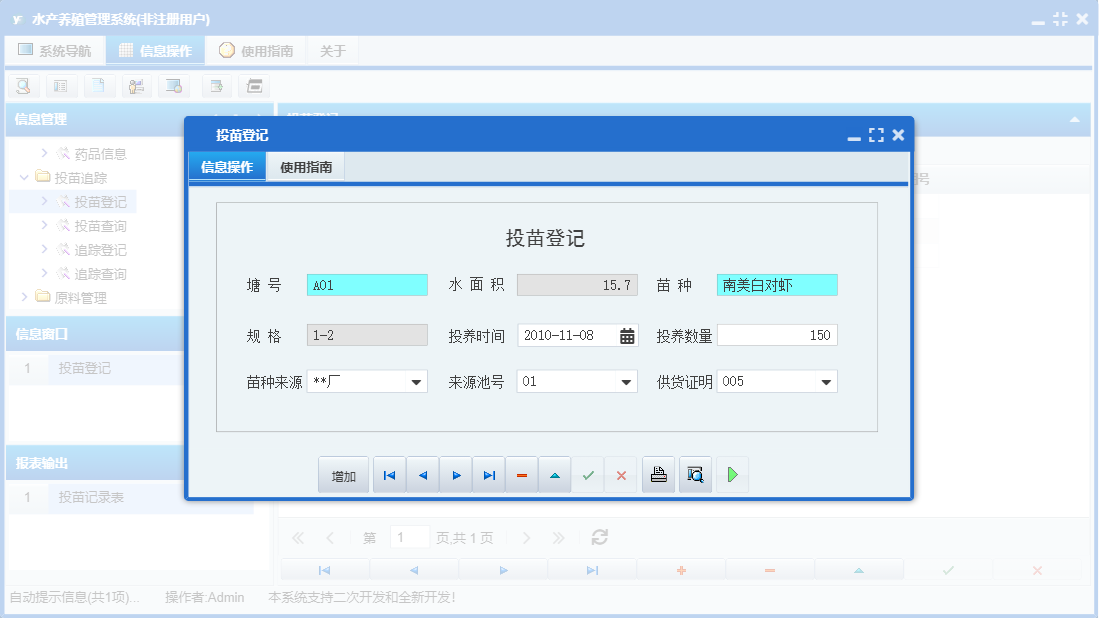Click the green checkmark confirm icon
Image resolution: width=1099 pixels, height=618 pixels.
click(x=588, y=474)
